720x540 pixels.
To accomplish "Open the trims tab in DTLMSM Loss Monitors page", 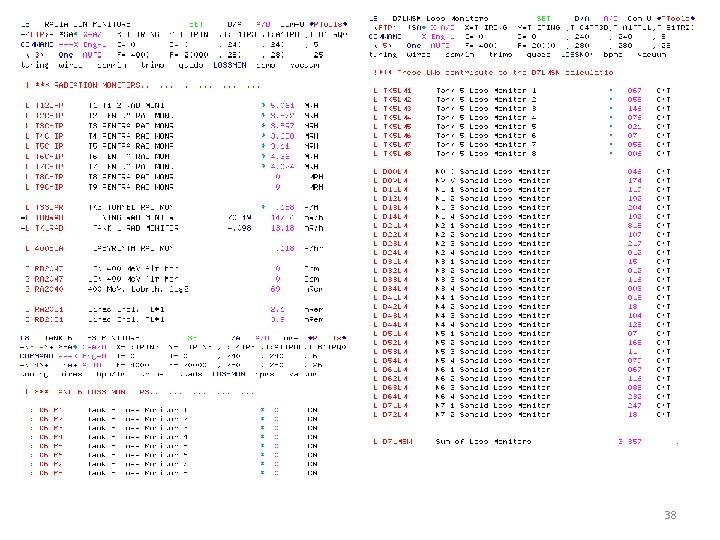I will click(501, 55).
